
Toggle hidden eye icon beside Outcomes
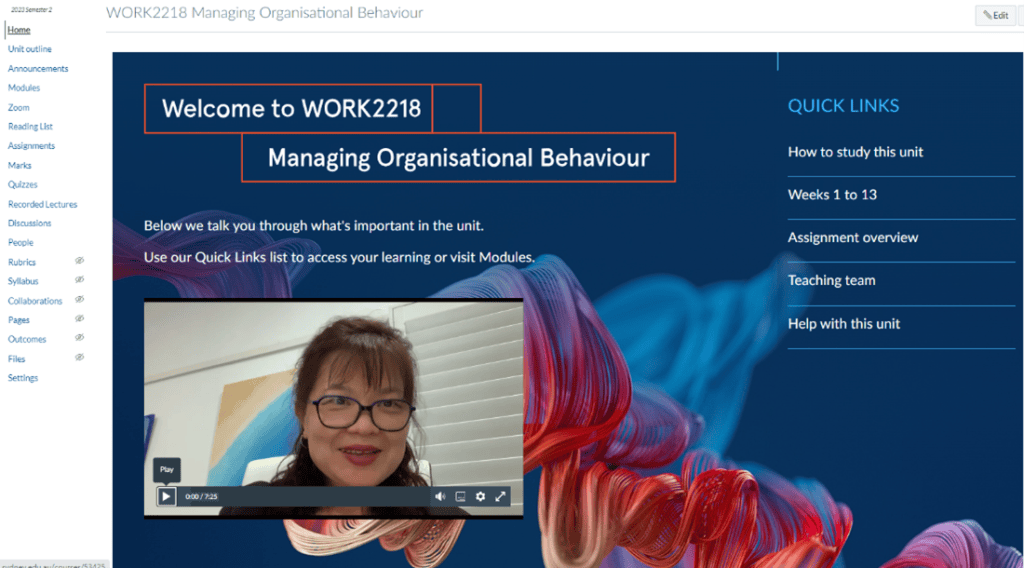[79, 338]
